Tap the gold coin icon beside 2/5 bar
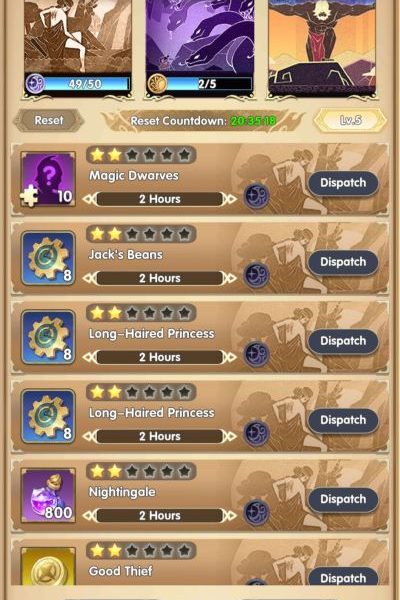 tap(158, 83)
